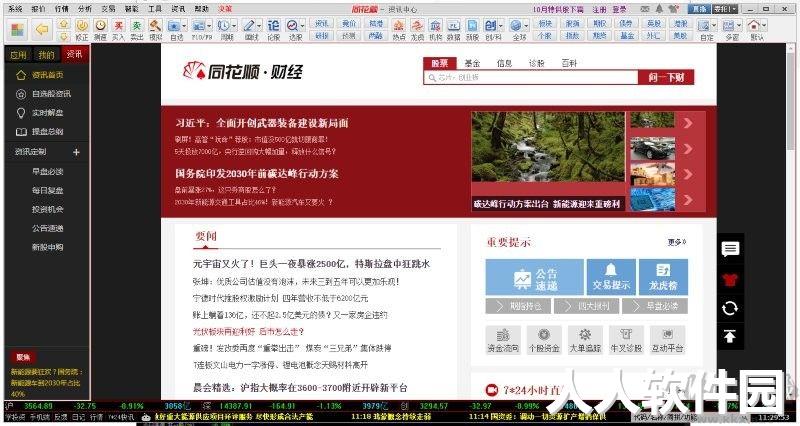Switch to the 应用 sidebar tab
800x426 pixels.
click(18, 55)
